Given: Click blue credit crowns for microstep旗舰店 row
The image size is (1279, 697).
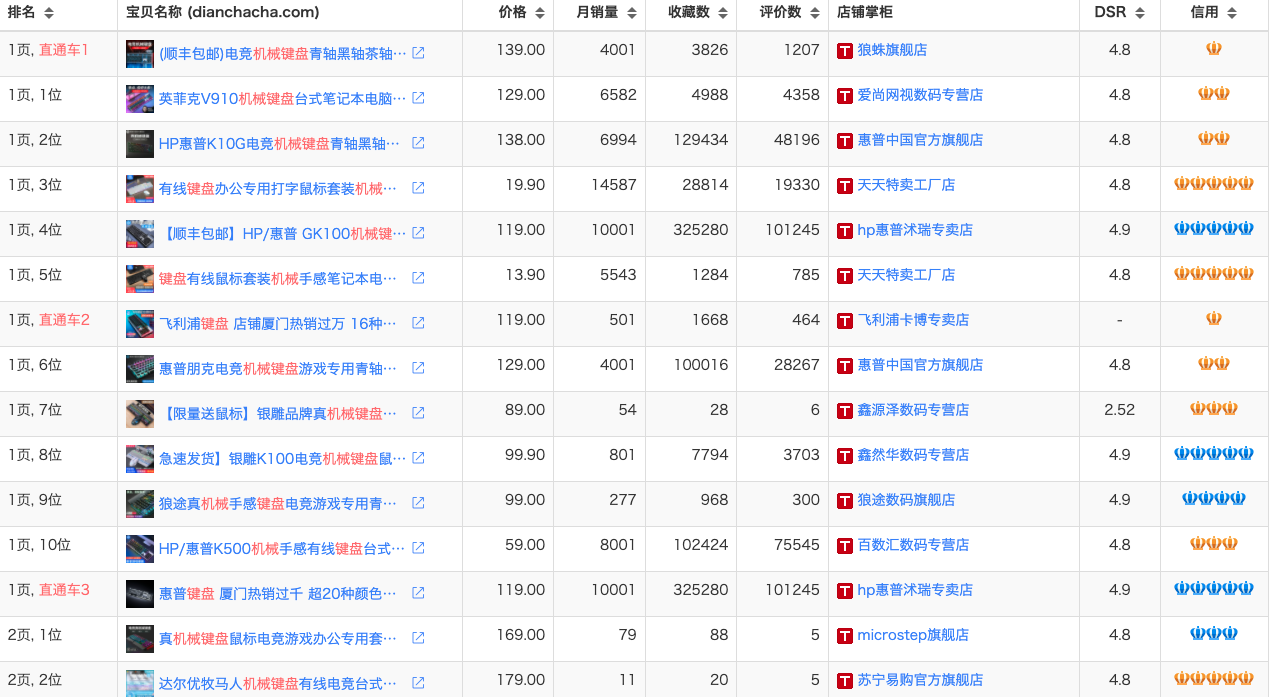Looking at the screenshot, I should pyautogui.click(x=1214, y=634).
